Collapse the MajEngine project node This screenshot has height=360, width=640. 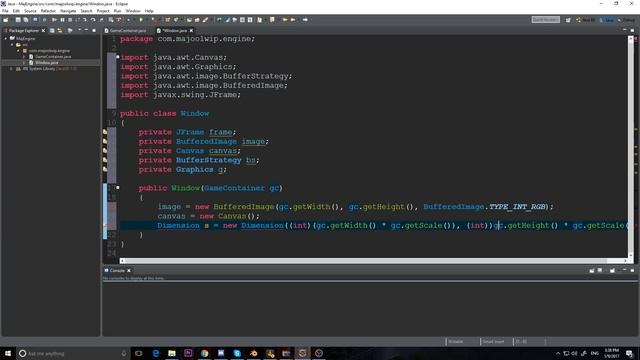click(6, 38)
